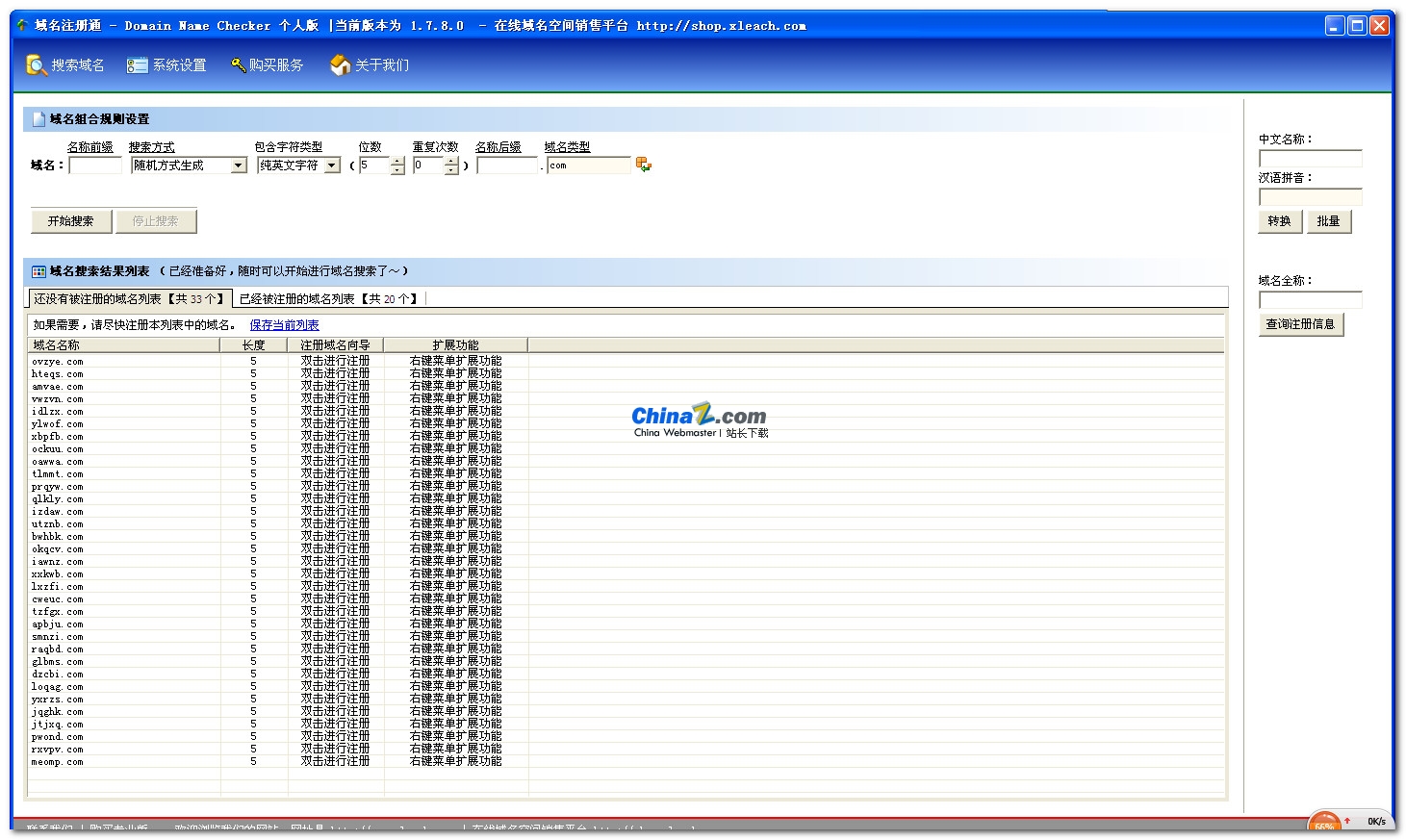
Task: Focus the 域名类型 com input field
Action: 589,165
